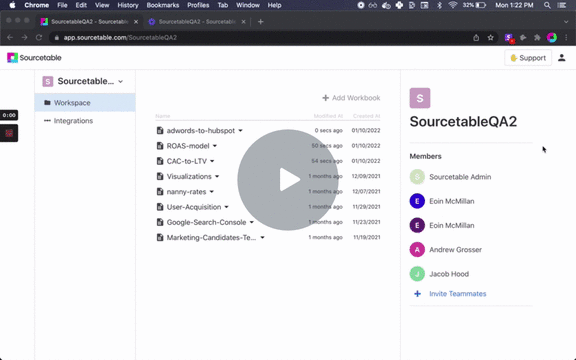The image size is (576, 360).
Task: Open the Chrome extensions puzzle icon
Action: (x=537, y=37)
